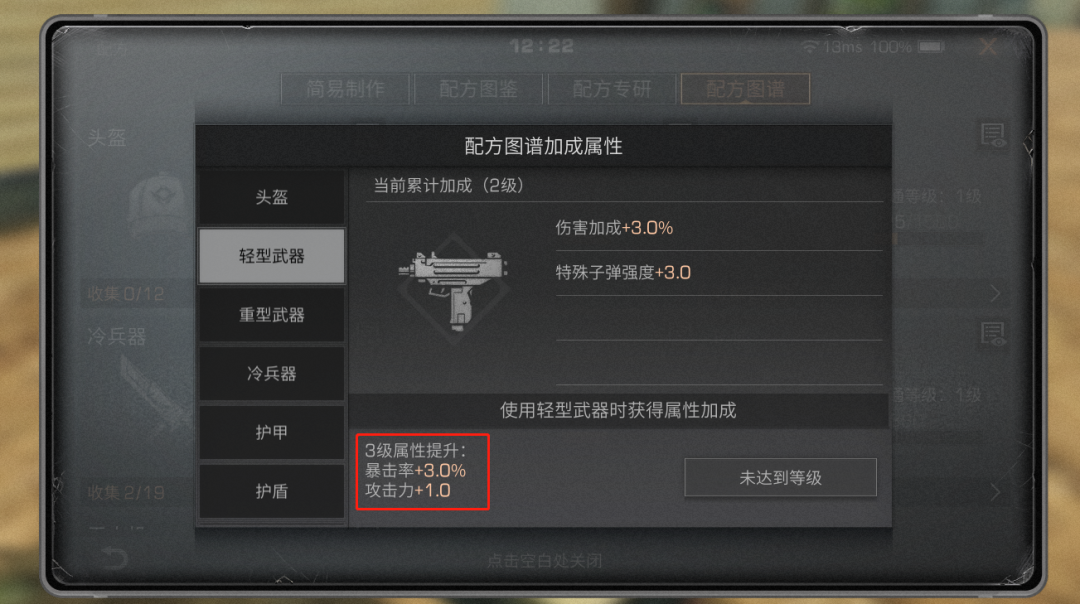The width and height of the screenshot is (1080, 604).
Task: Click the 3级属性提升 bonus info box
Action: [422, 472]
